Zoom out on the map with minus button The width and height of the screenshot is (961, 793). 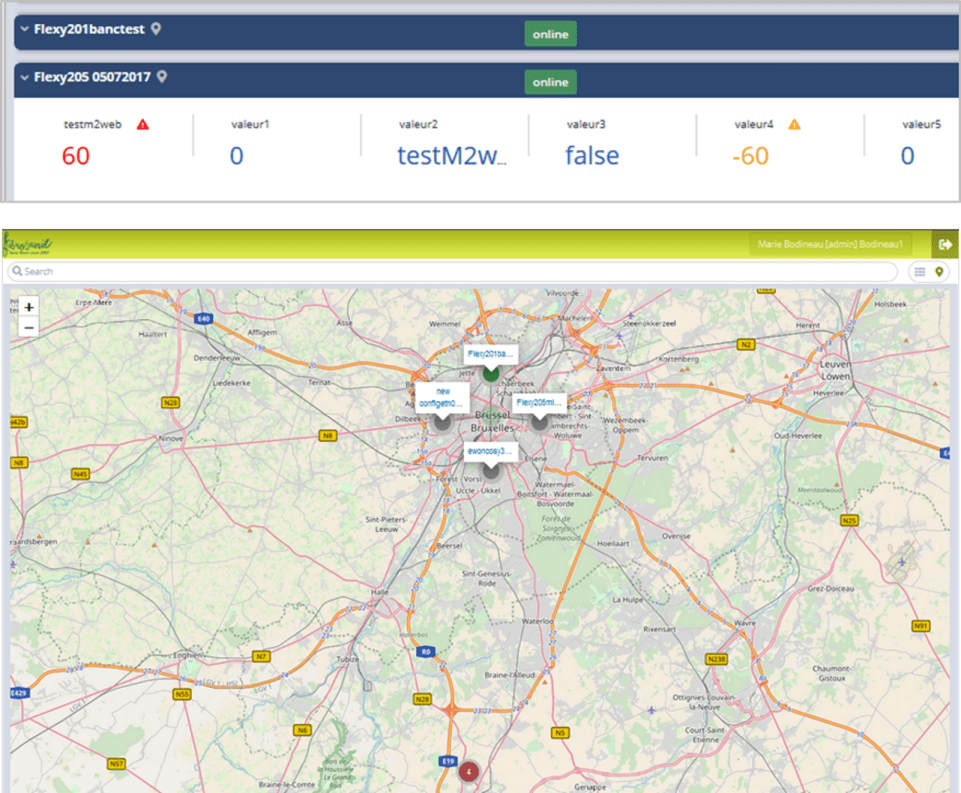tap(29, 327)
